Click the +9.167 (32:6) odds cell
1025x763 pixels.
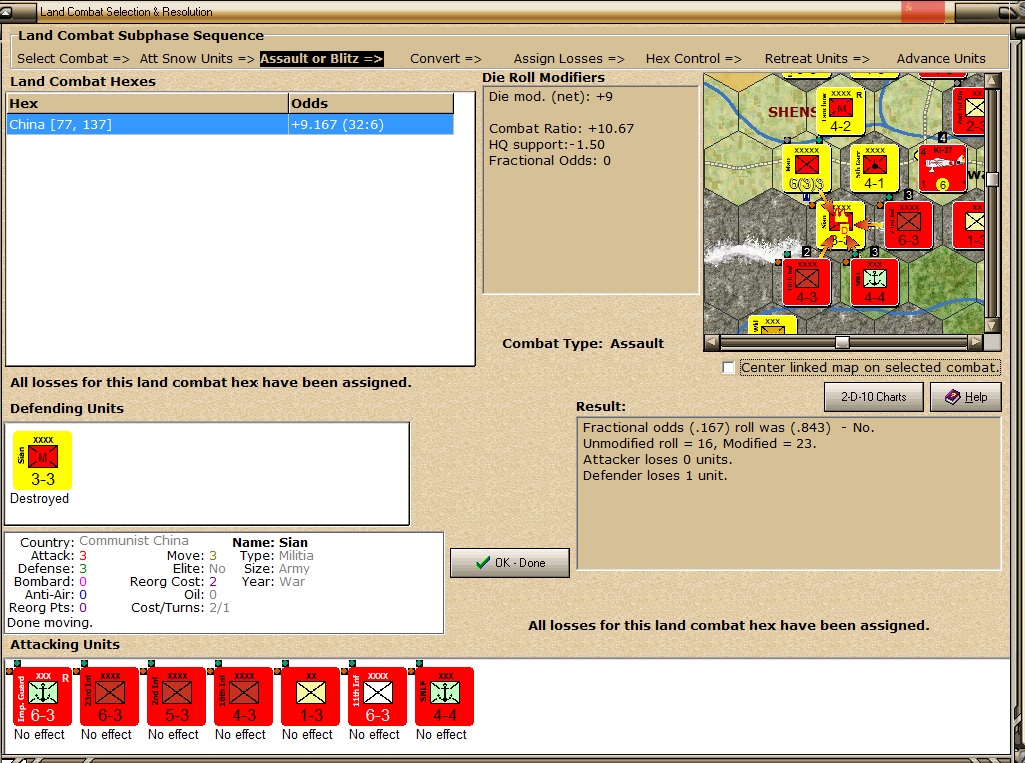coord(371,124)
